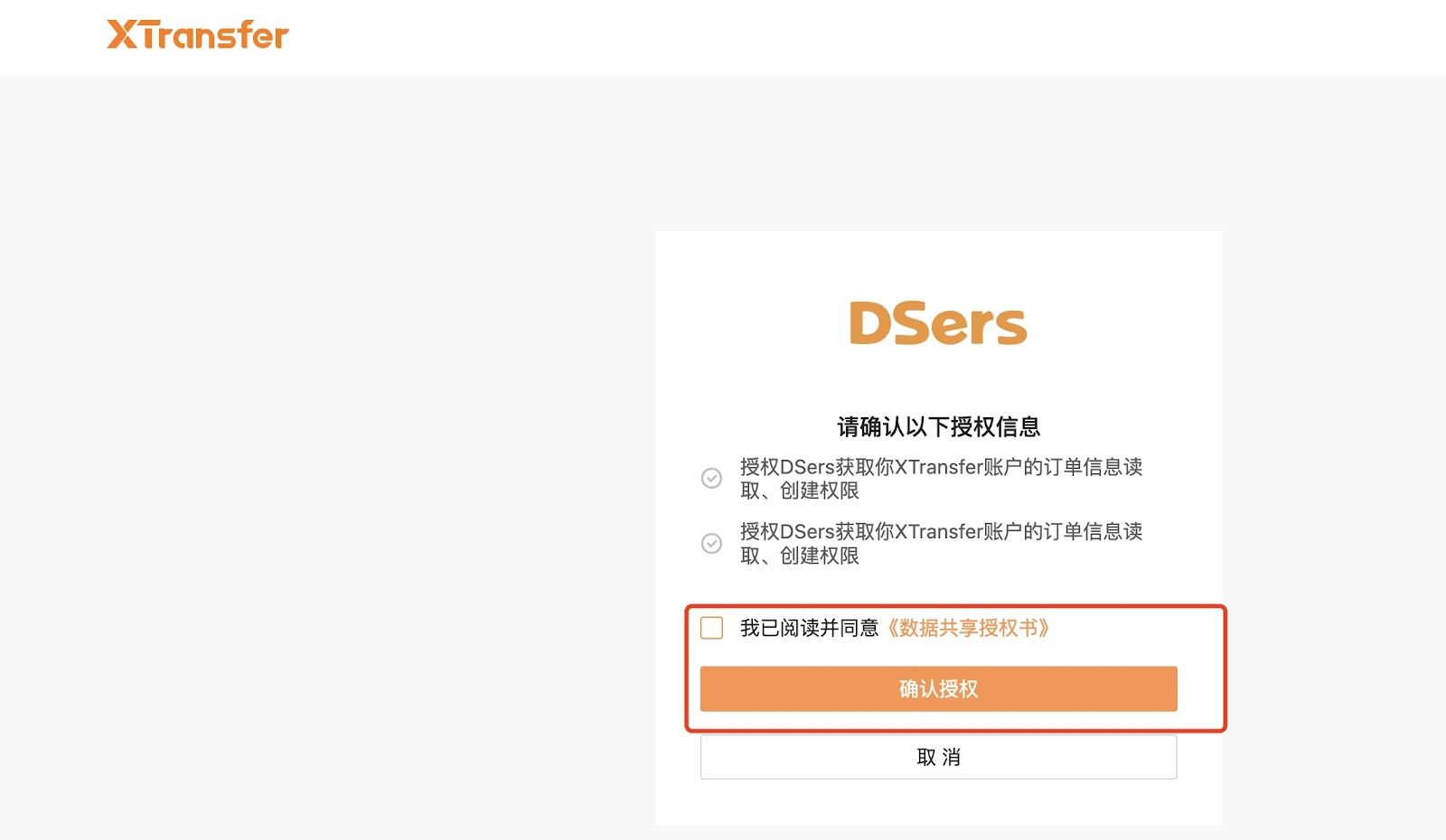Click the first permission check-circle icon
The width and height of the screenshot is (1446, 840).
click(x=712, y=478)
